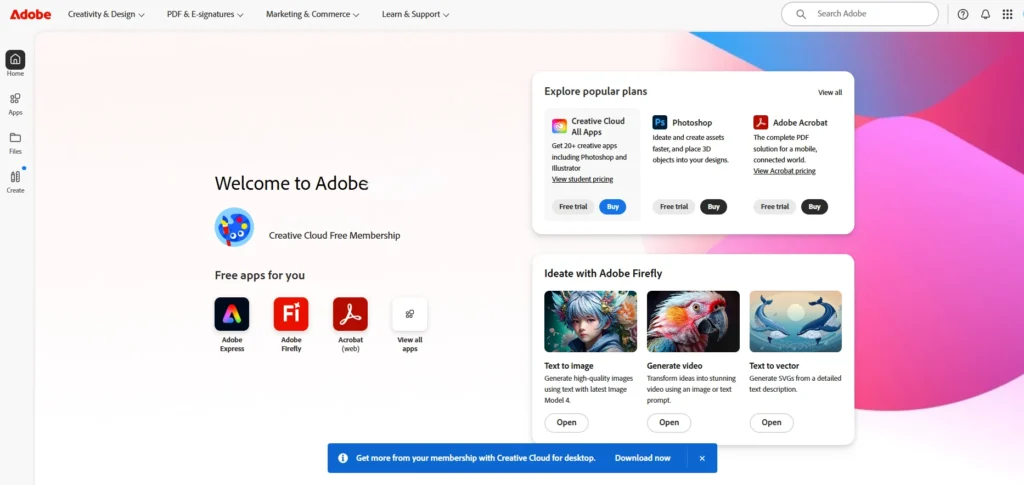This screenshot has height=485, width=1024.
Task: Click Download now in the banner
Action: (x=643, y=458)
